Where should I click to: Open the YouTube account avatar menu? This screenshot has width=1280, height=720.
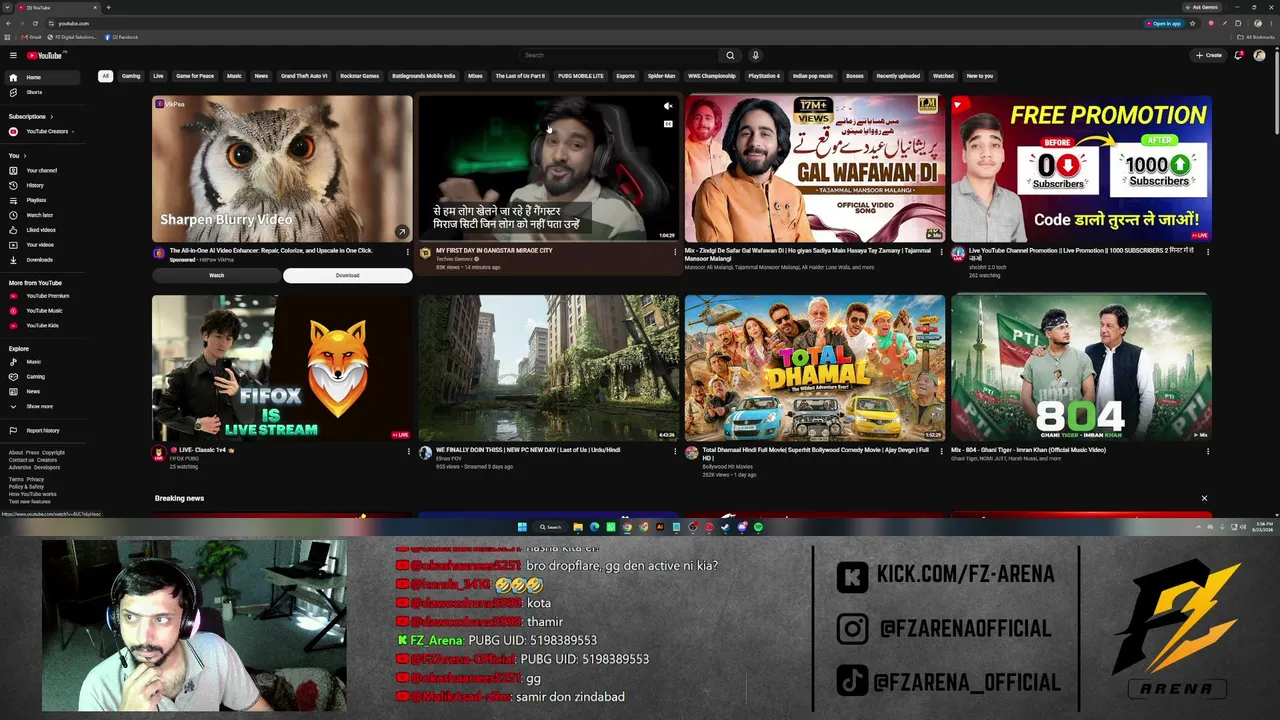1259,55
